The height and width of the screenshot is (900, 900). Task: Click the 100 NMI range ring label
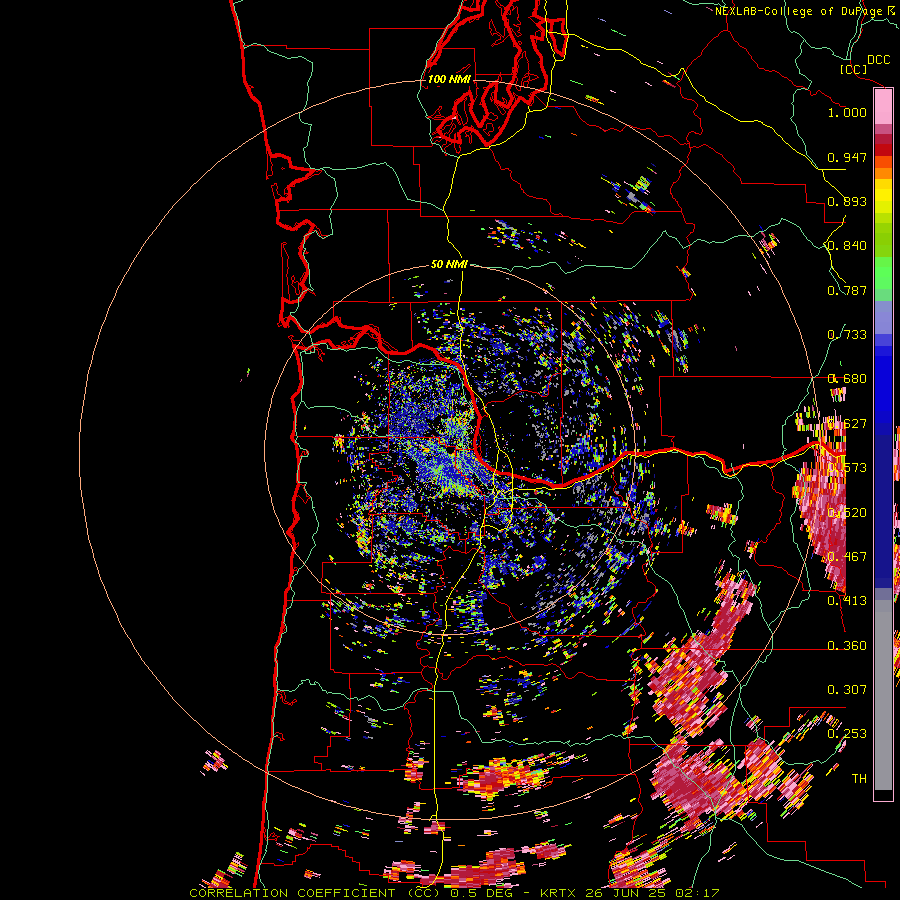449,79
